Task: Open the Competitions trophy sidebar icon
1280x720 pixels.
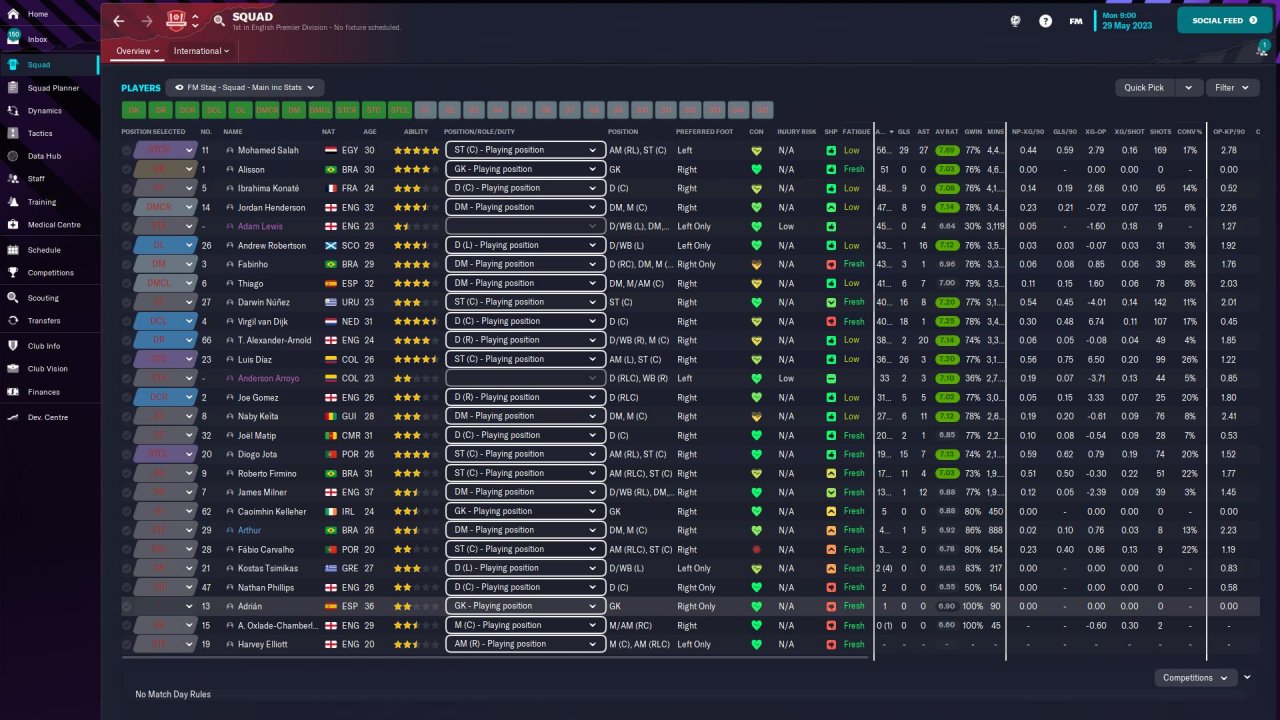Action: click(13, 272)
